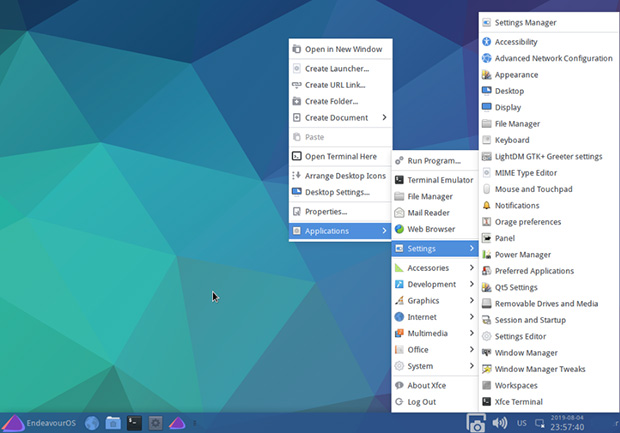Select Open in New Window
The width and height of the screenshot is (620, 433).
coord(340,49)
